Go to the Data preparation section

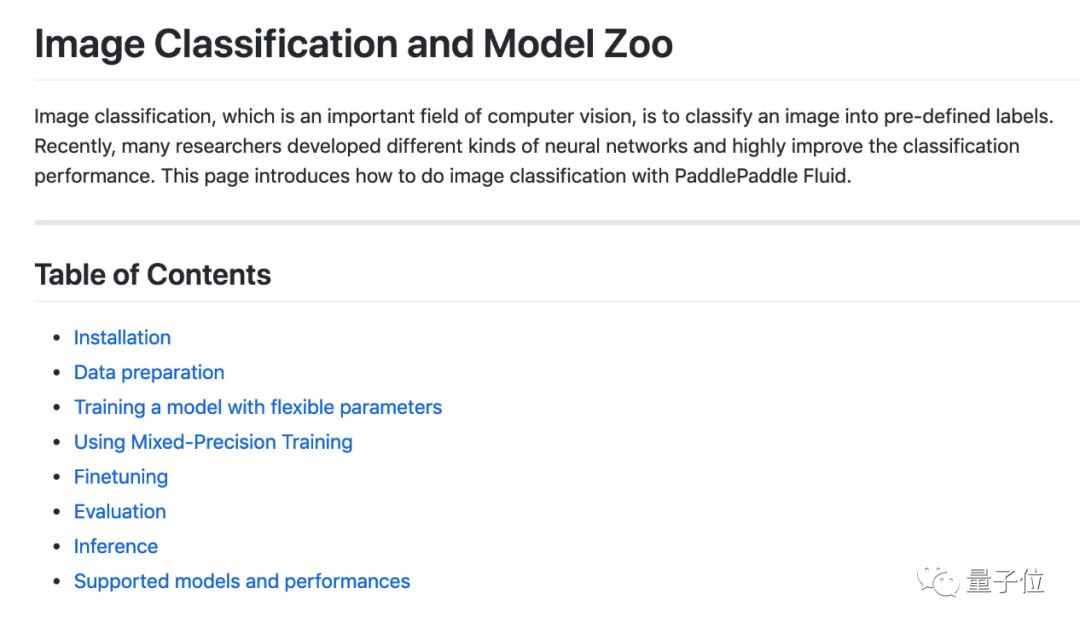point(149,373)
